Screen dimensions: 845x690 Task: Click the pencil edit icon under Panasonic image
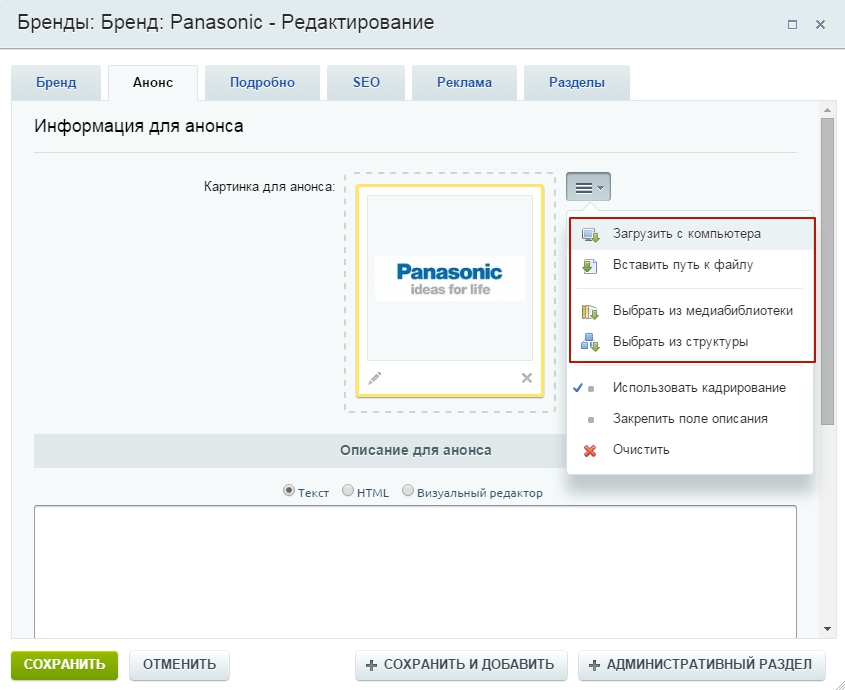click(375, 378)
